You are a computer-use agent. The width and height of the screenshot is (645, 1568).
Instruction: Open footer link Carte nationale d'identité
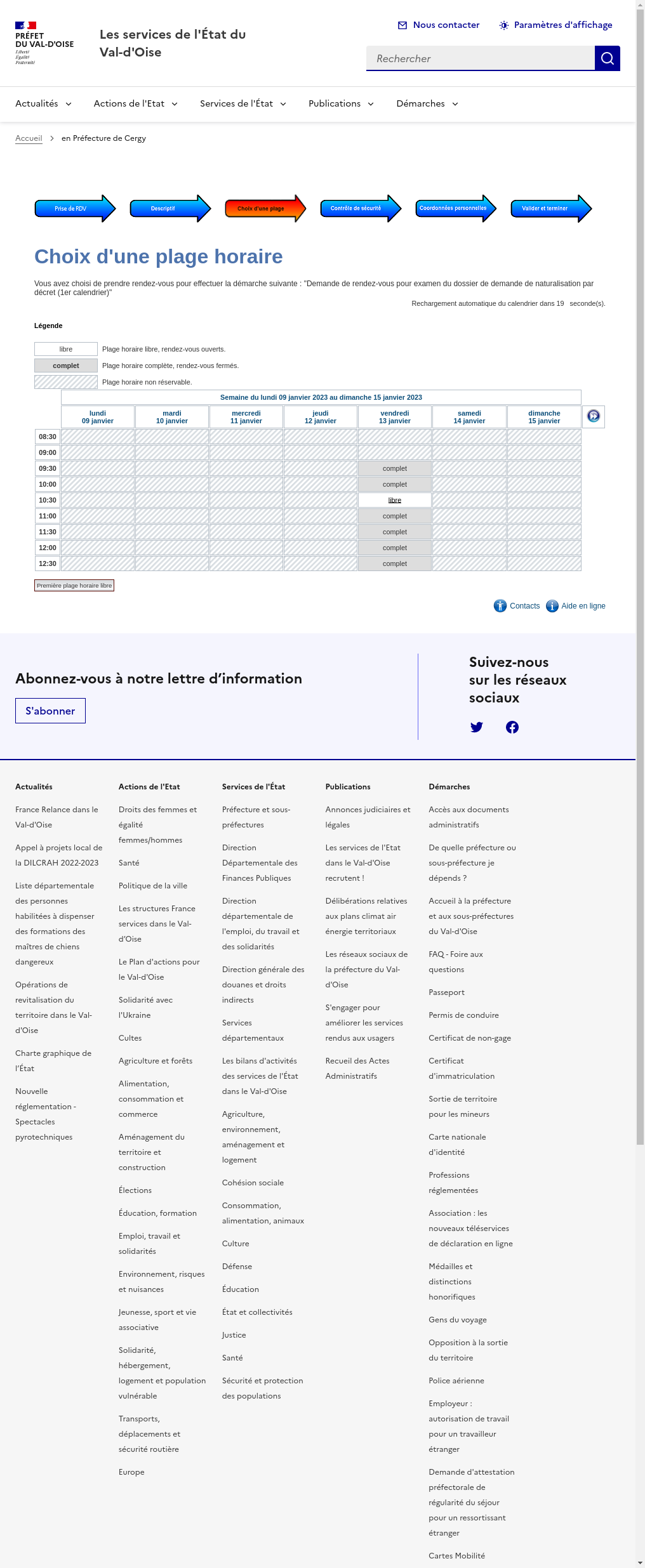[457, 1145]
